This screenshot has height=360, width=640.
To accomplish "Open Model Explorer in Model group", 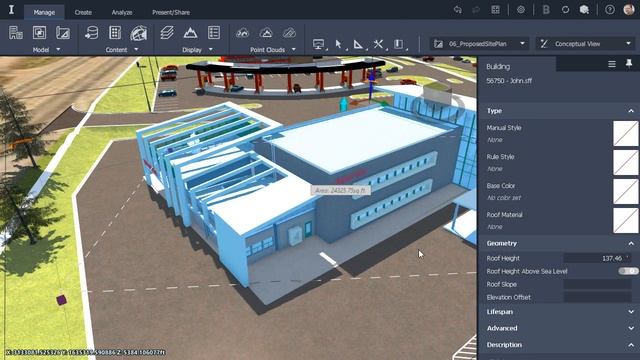I will [16, 33].
